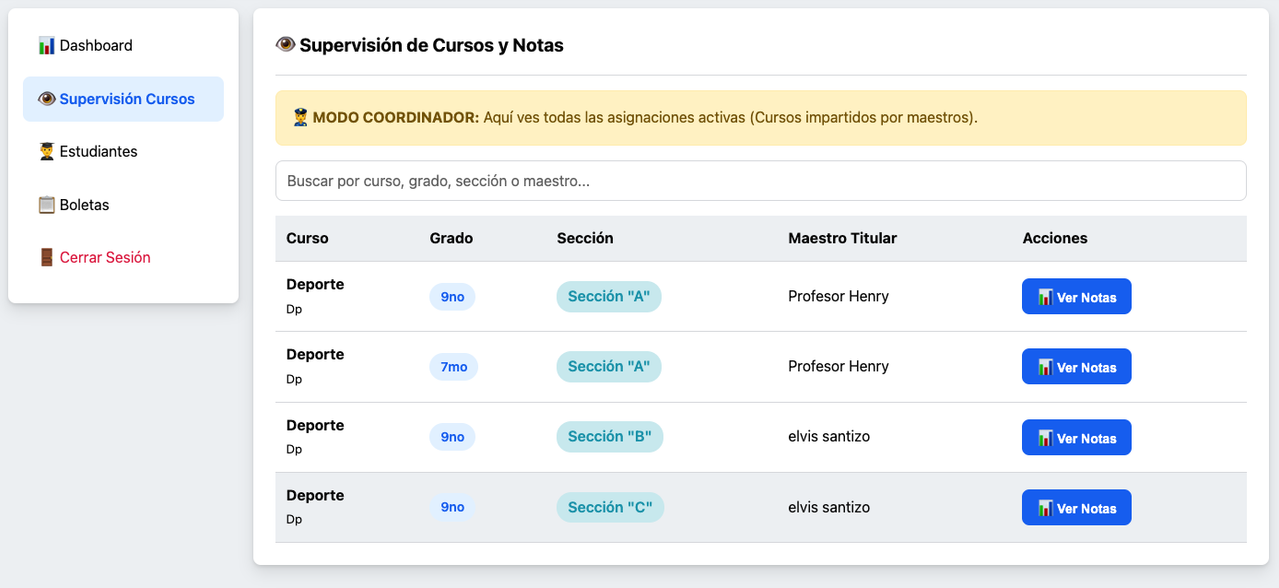Click the Sección "C" badge
1279x588 pixels.
click(x=610, y=507)
